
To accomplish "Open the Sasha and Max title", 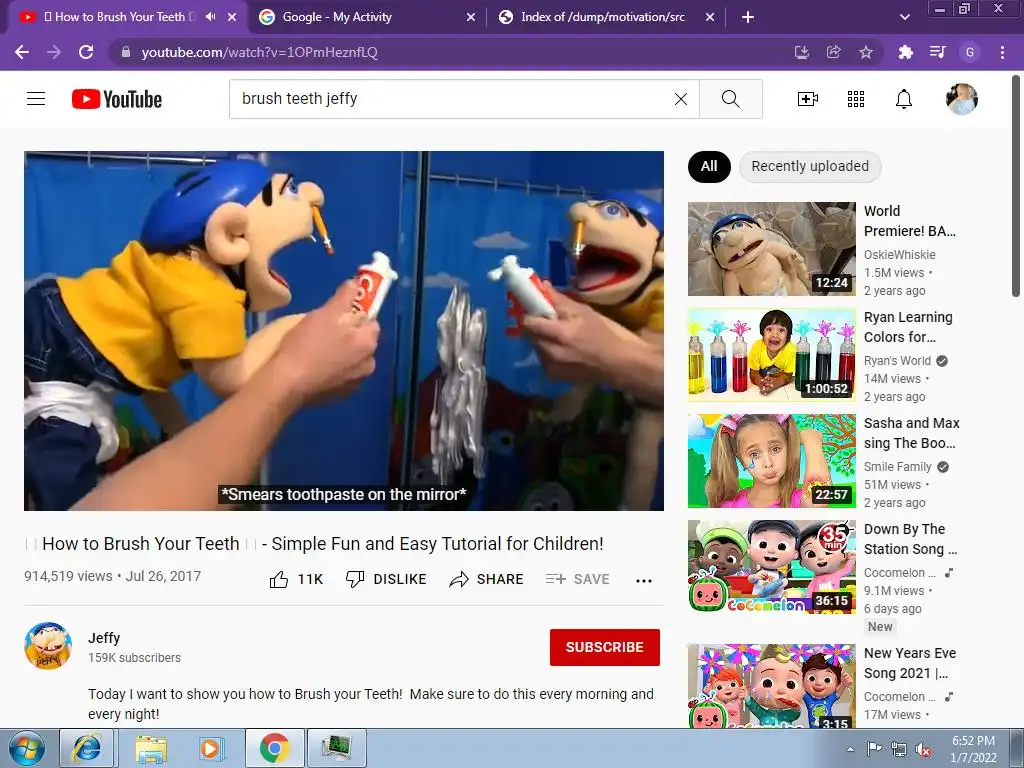I will (912, 433).
